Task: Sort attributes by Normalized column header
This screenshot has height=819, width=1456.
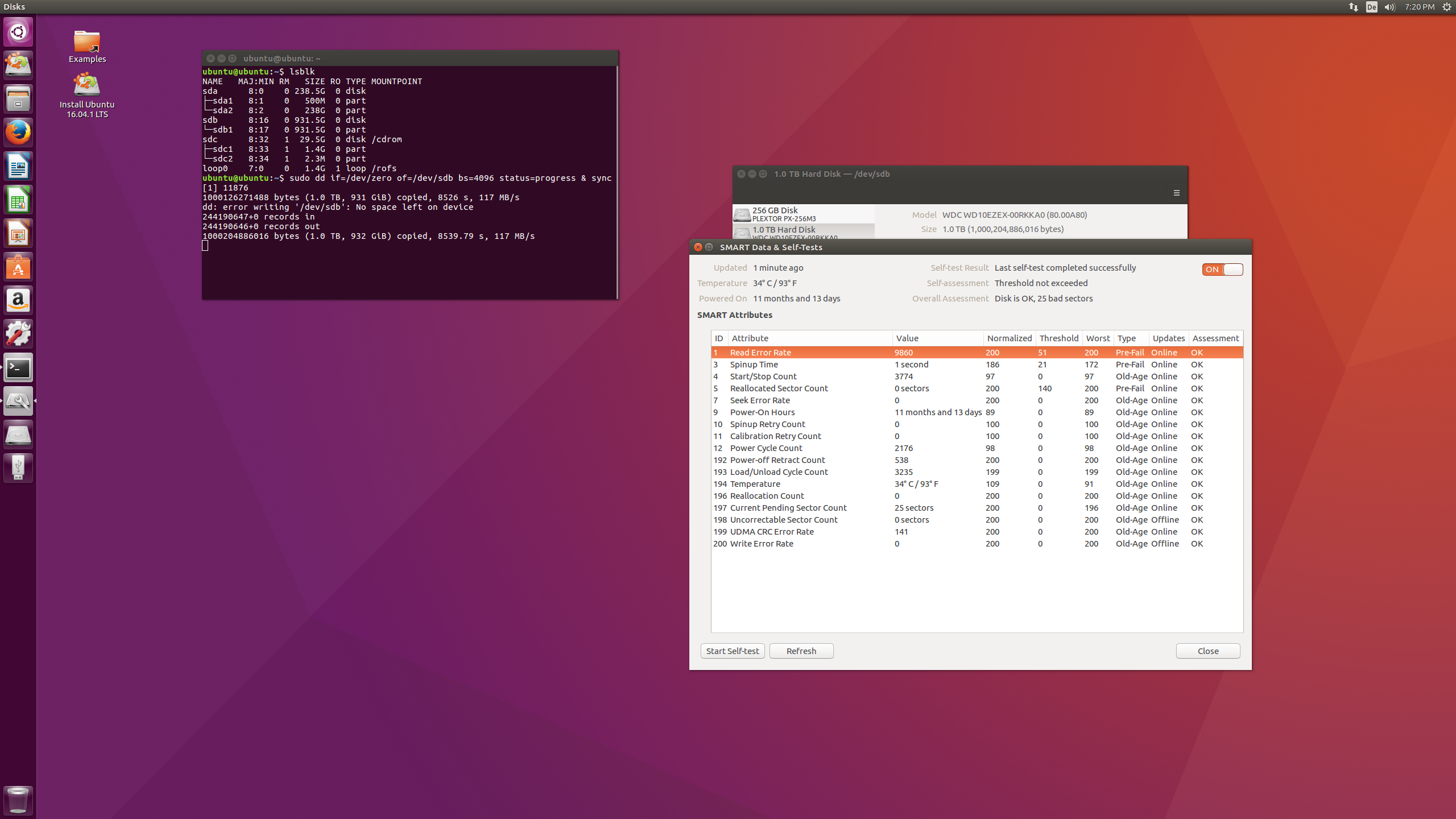Action: click(x=1009, y=338)
